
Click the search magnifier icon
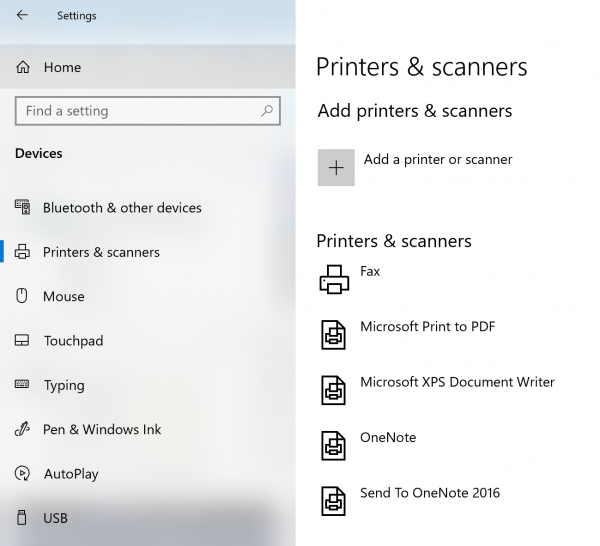(x=267, y=111)
